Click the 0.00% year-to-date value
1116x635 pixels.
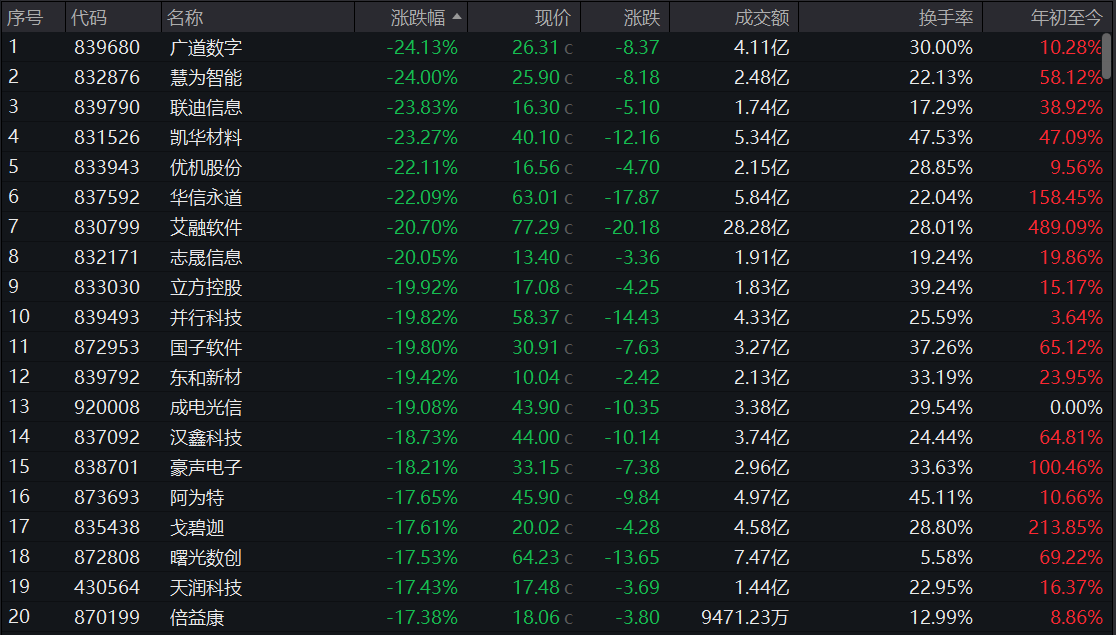[1076, 407]
